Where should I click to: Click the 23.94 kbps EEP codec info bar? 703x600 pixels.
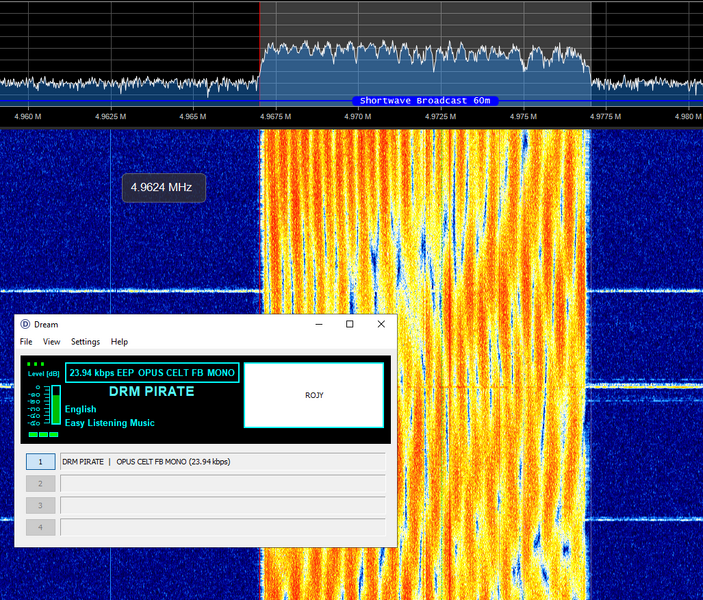[x=152, y=373]
